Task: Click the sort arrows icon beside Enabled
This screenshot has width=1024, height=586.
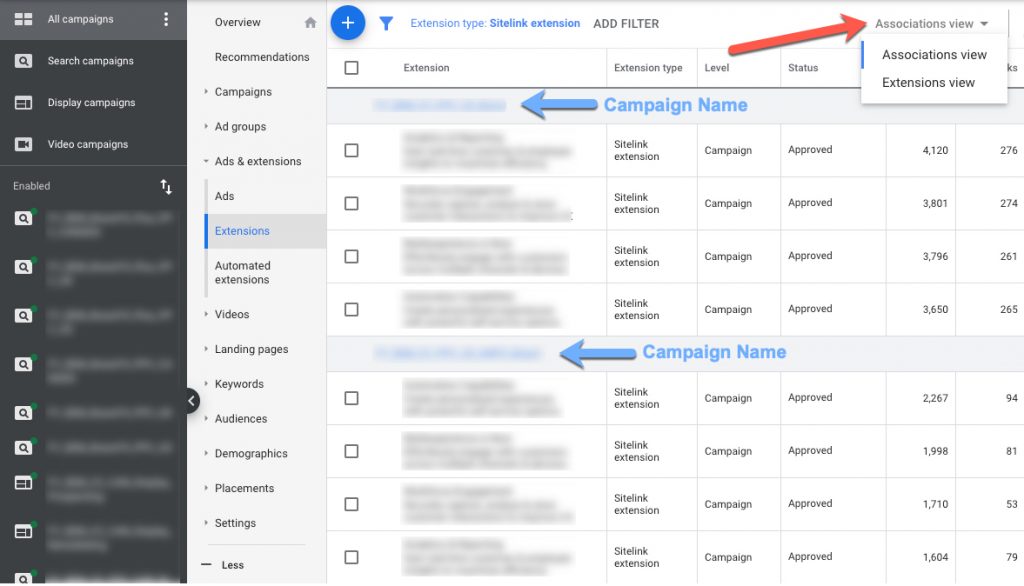Action: pos(166,187)
